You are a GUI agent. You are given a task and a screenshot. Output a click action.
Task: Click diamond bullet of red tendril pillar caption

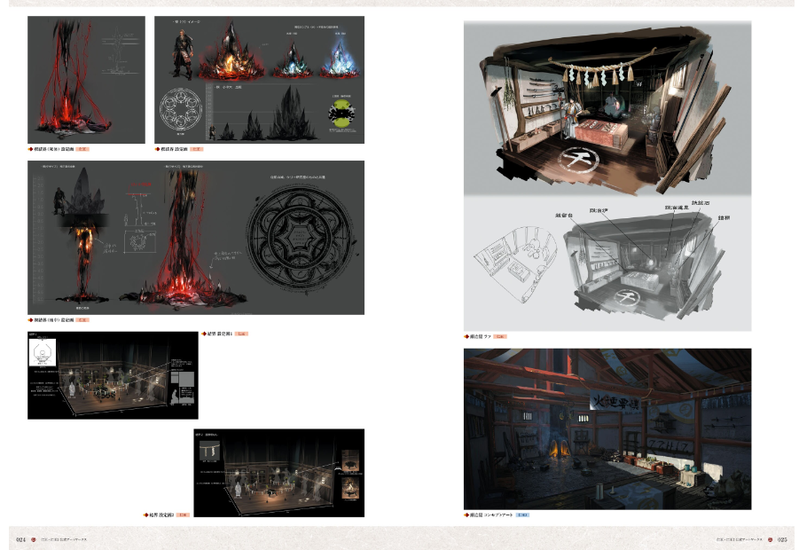pyautogui.click(x=30, y=149)
